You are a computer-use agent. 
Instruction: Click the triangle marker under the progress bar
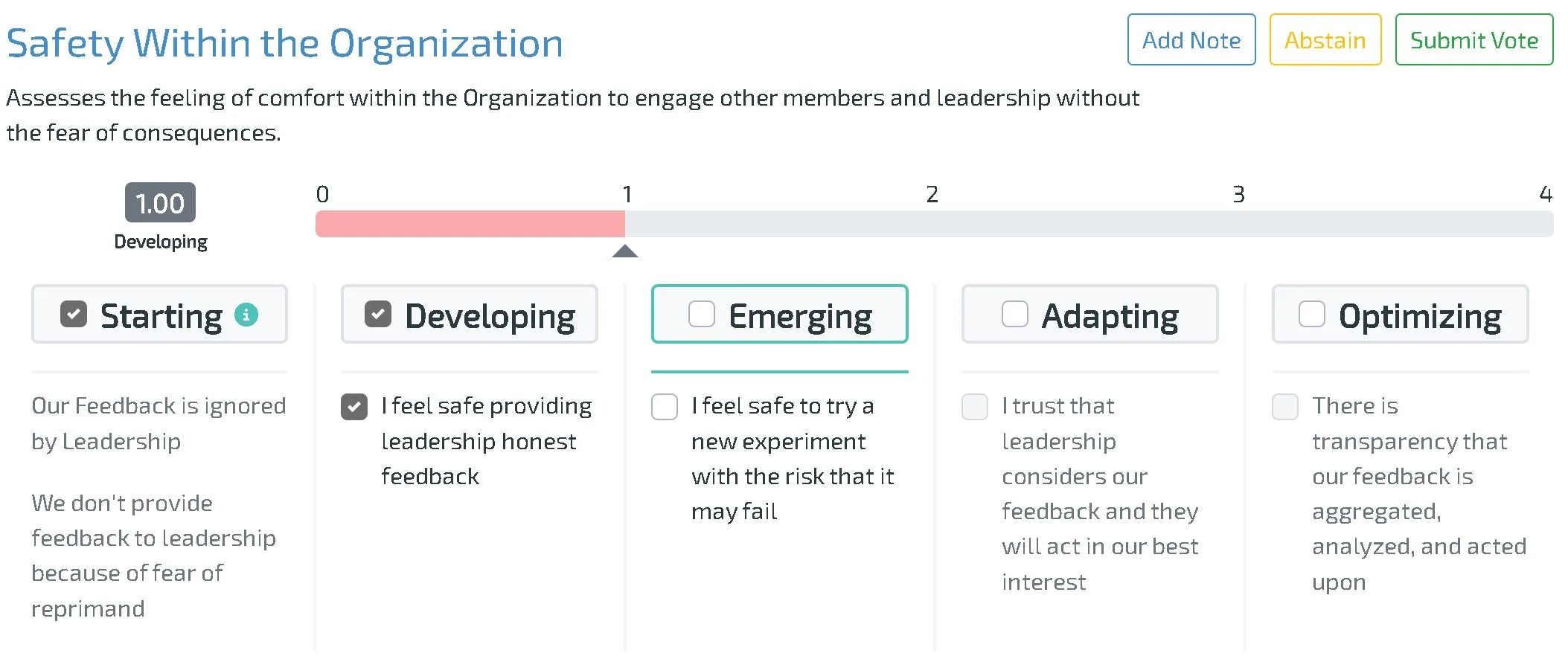coord(625,251)
